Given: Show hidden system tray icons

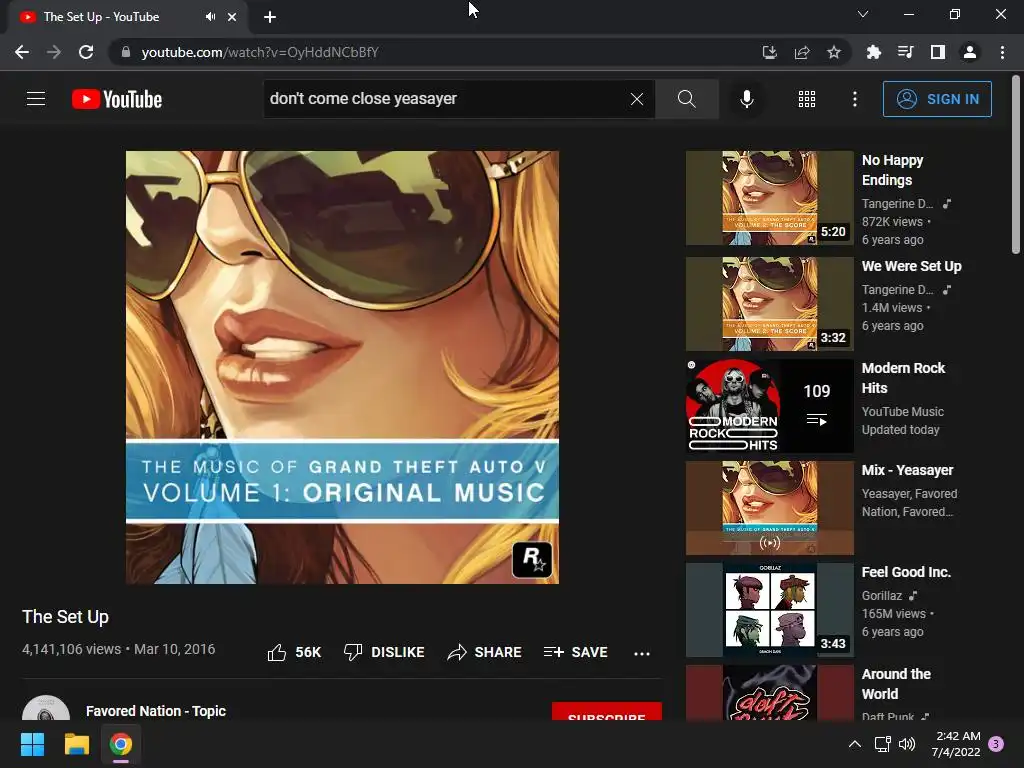Looking at the screenshot, I should pyautogui.click(x=854, y=744).
